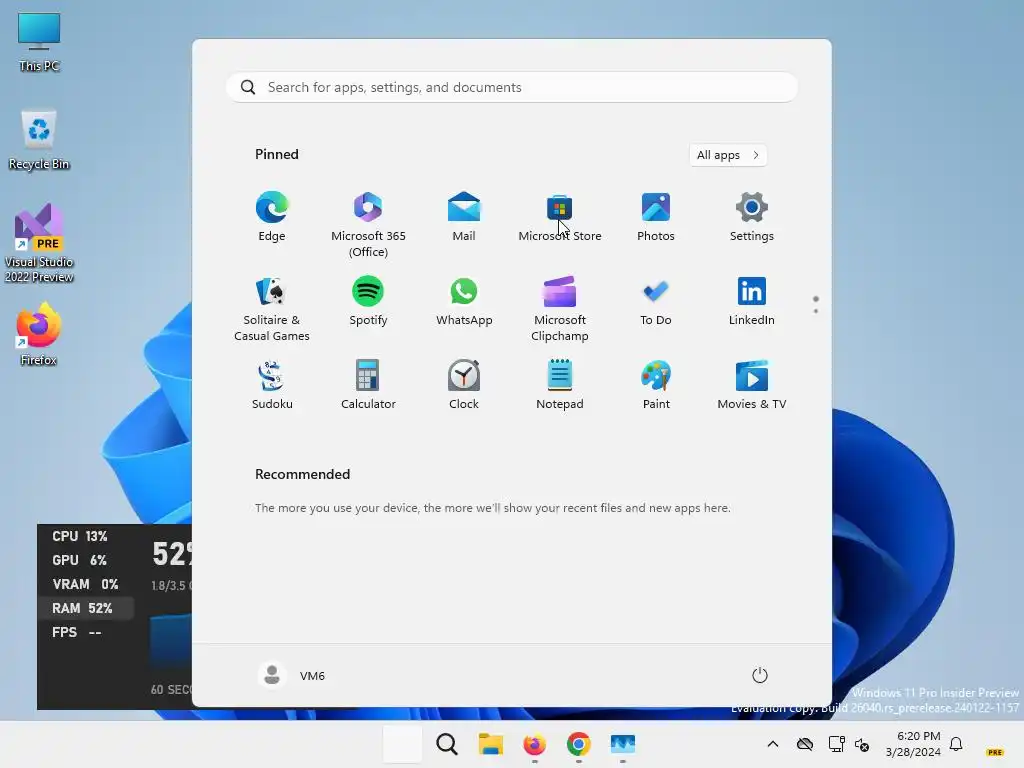Click the power button icon
Viewport: 1024px width, 768px height.
pos(760,675)
